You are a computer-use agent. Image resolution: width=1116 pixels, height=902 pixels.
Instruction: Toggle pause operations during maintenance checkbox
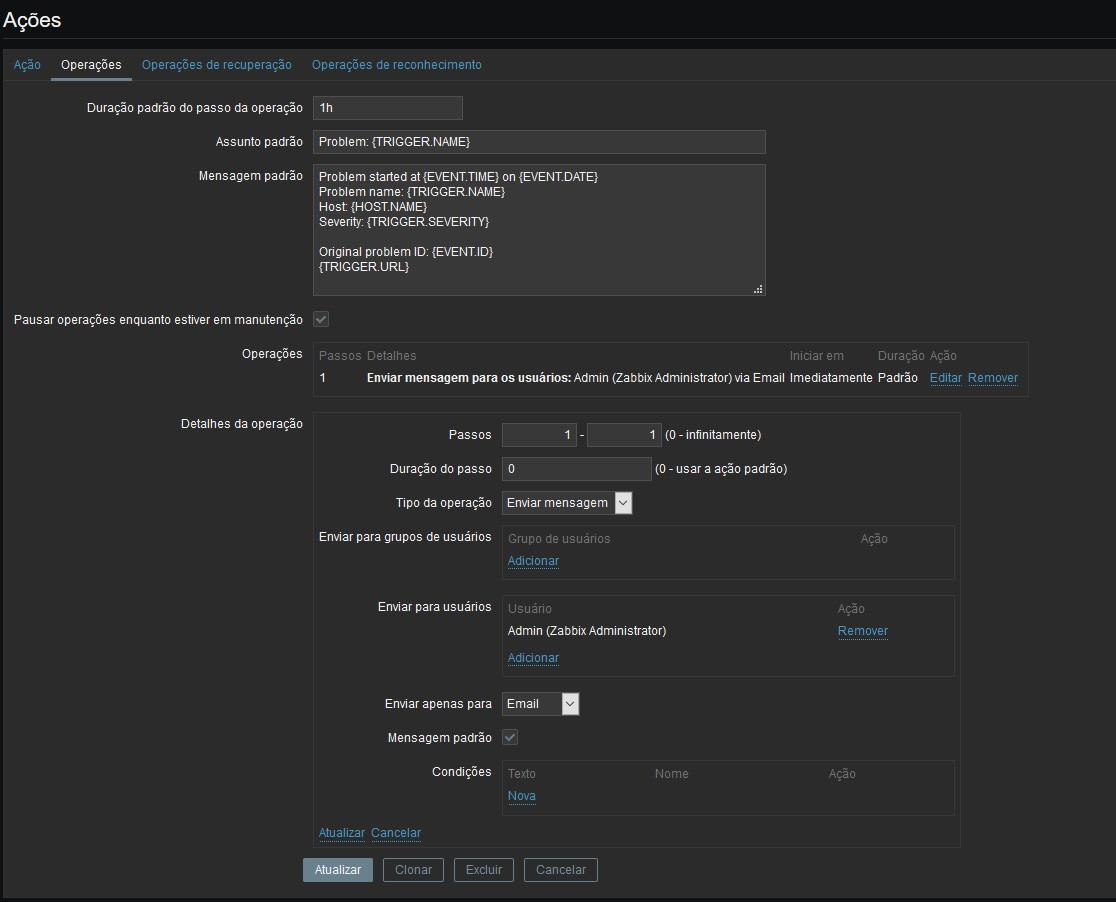(x=321, y=320)
